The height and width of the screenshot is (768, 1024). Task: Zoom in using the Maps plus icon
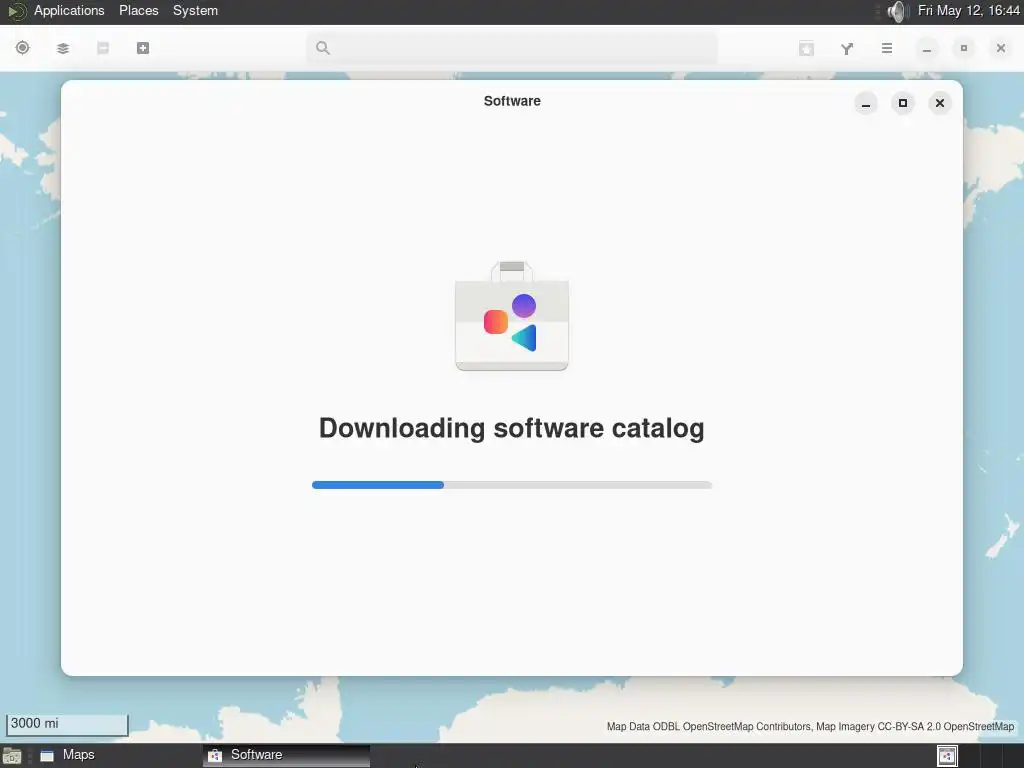pos(143,48)
